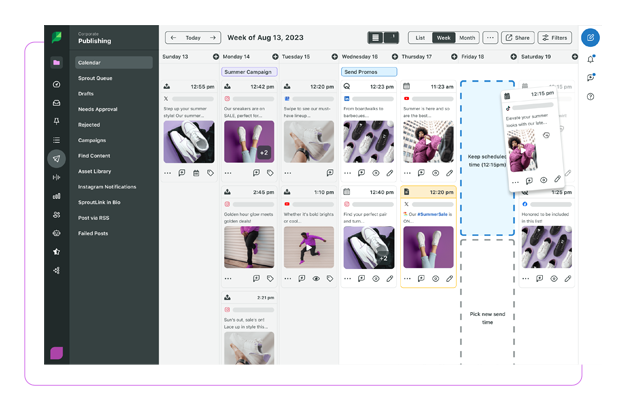630x410 pixels.
Task: Click the blue Compose button
Action: pos(590,37)
